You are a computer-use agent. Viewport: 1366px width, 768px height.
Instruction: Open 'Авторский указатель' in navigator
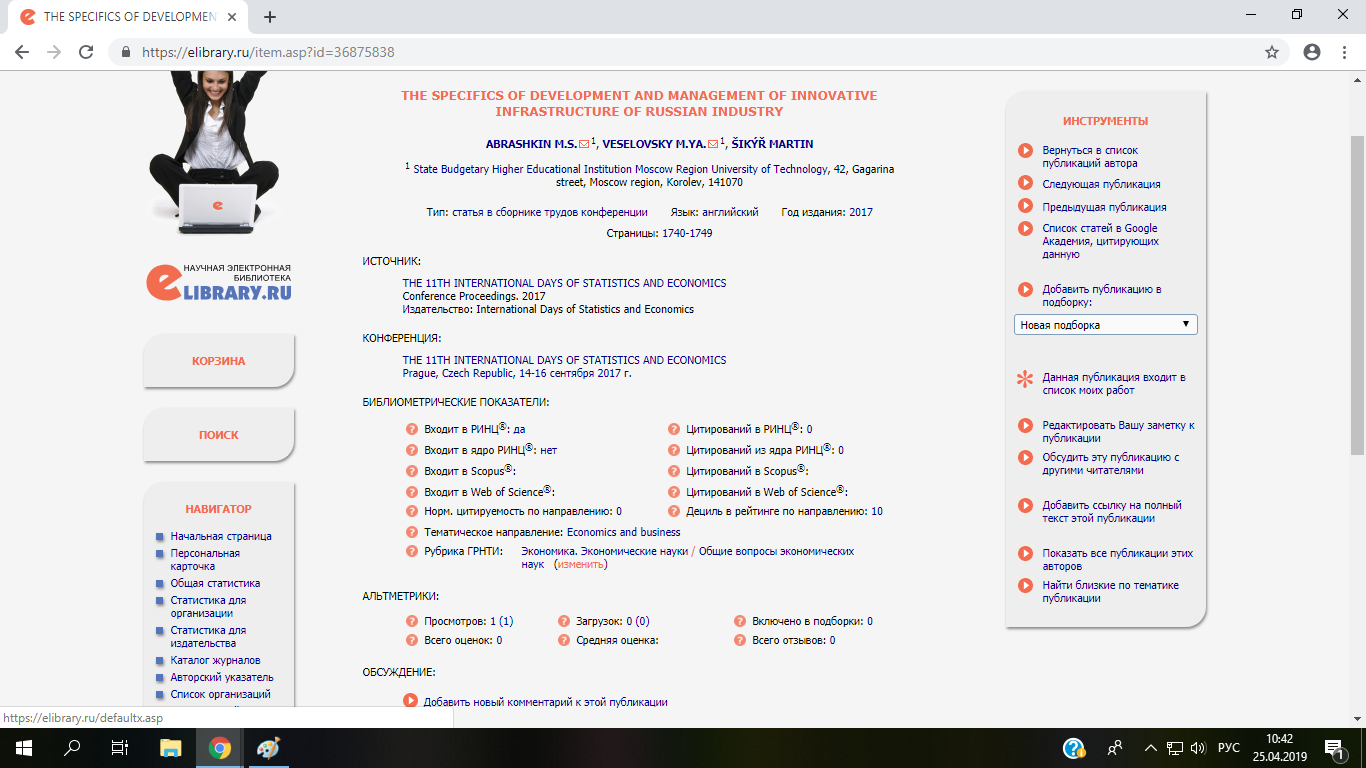click(x=222, y=677)
